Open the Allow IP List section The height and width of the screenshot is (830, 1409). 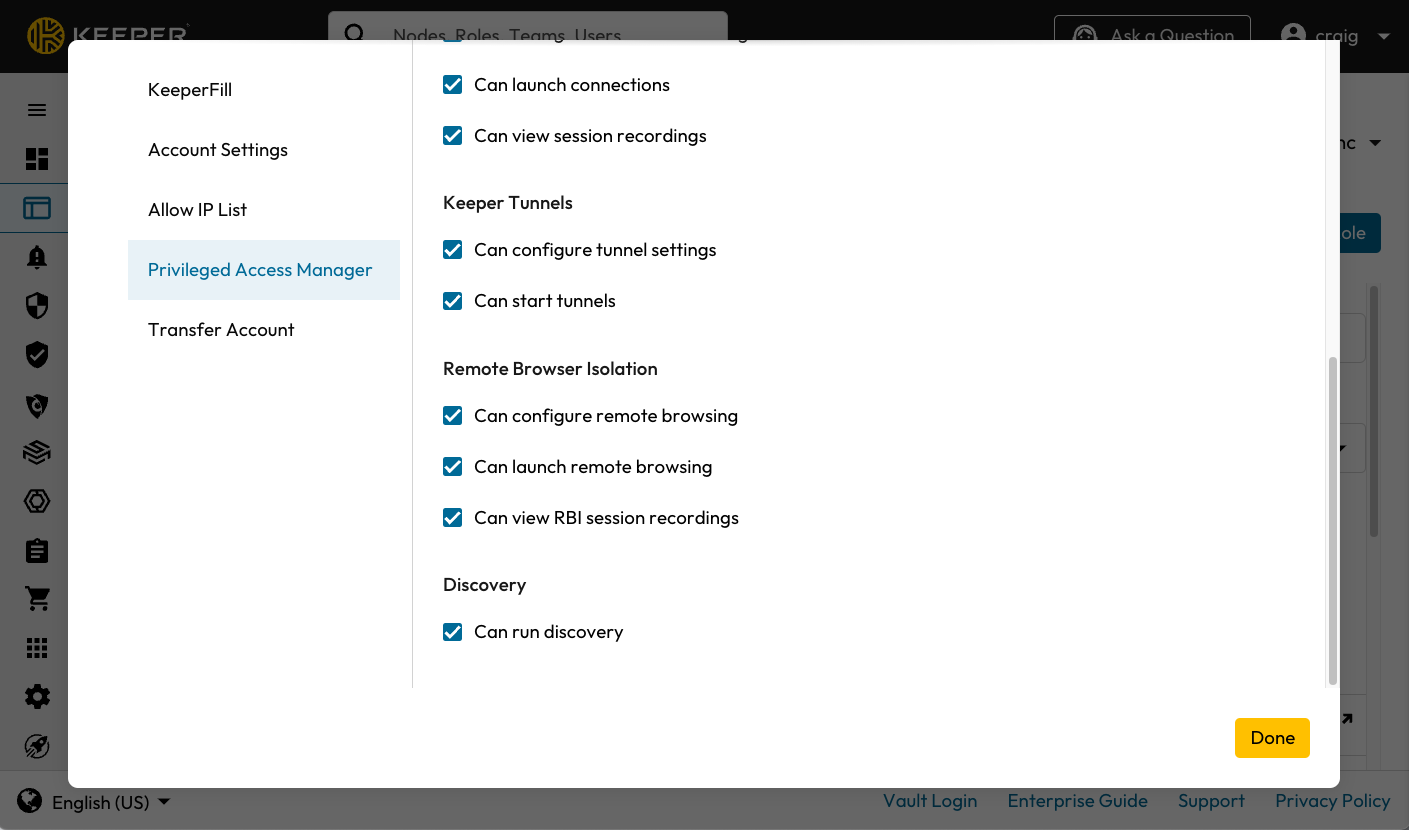197,210
